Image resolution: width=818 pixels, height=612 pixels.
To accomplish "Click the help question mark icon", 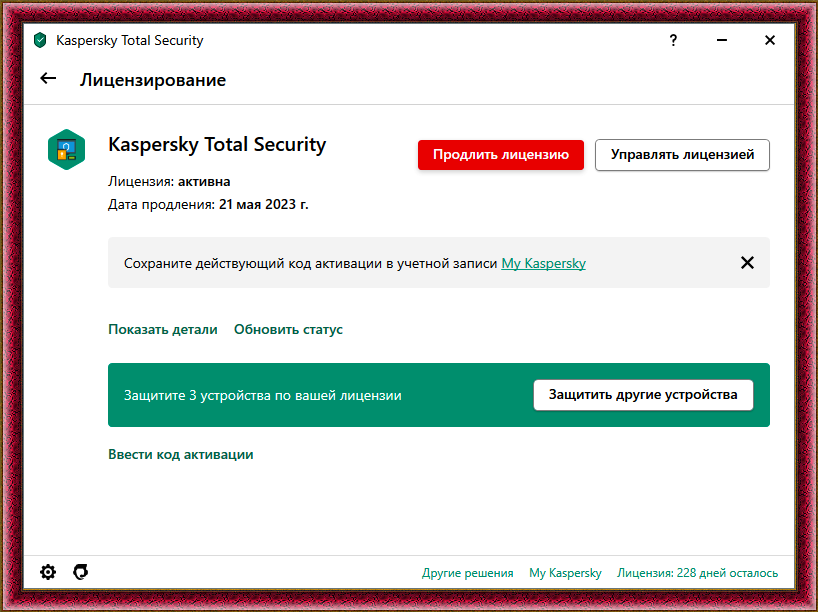I will [x=673, y=40].
